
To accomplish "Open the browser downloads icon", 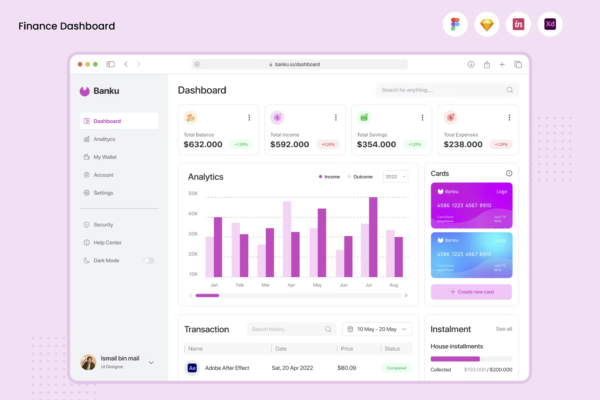I will pyautogui.click(x=471, y=65).
